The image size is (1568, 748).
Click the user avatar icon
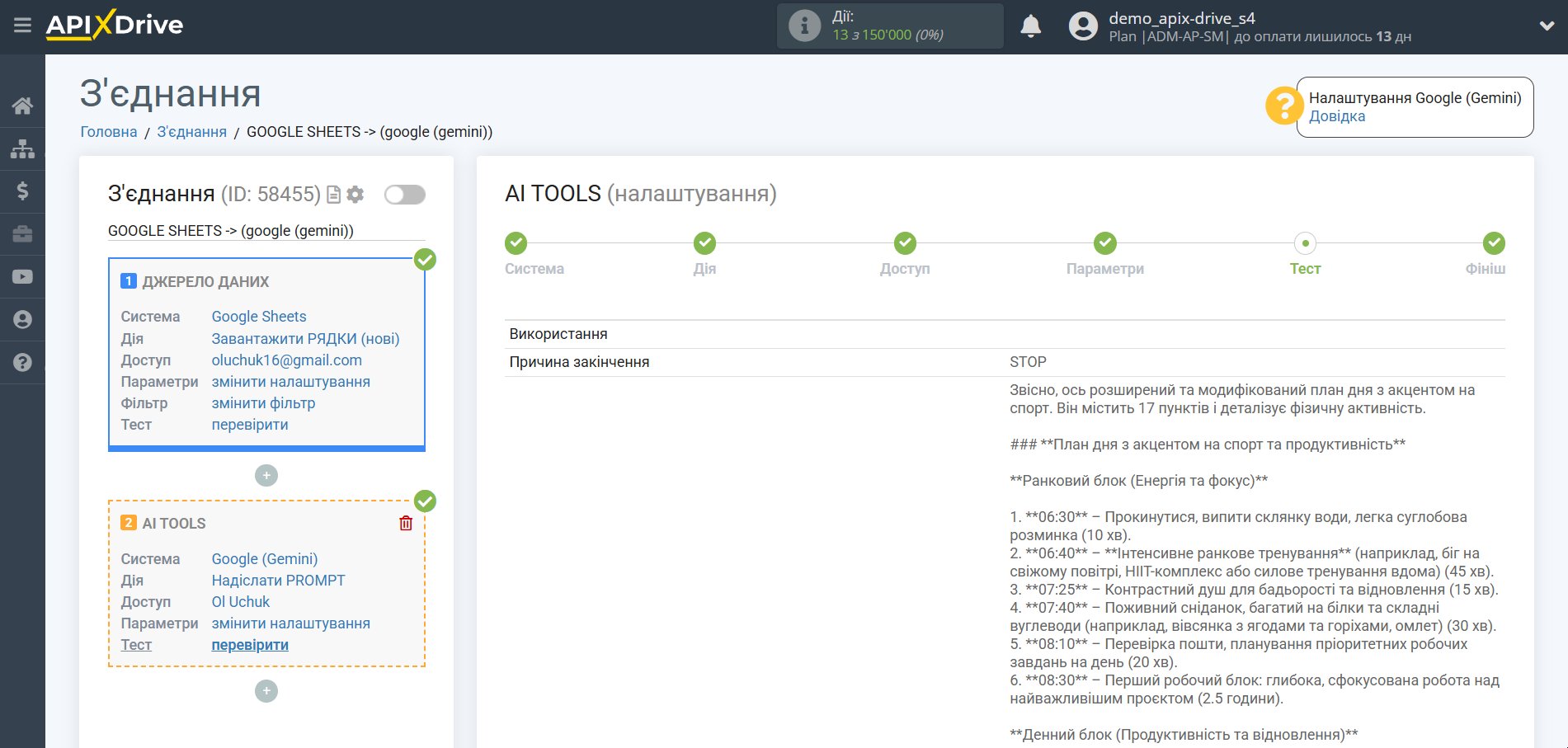coord(1083,26)
